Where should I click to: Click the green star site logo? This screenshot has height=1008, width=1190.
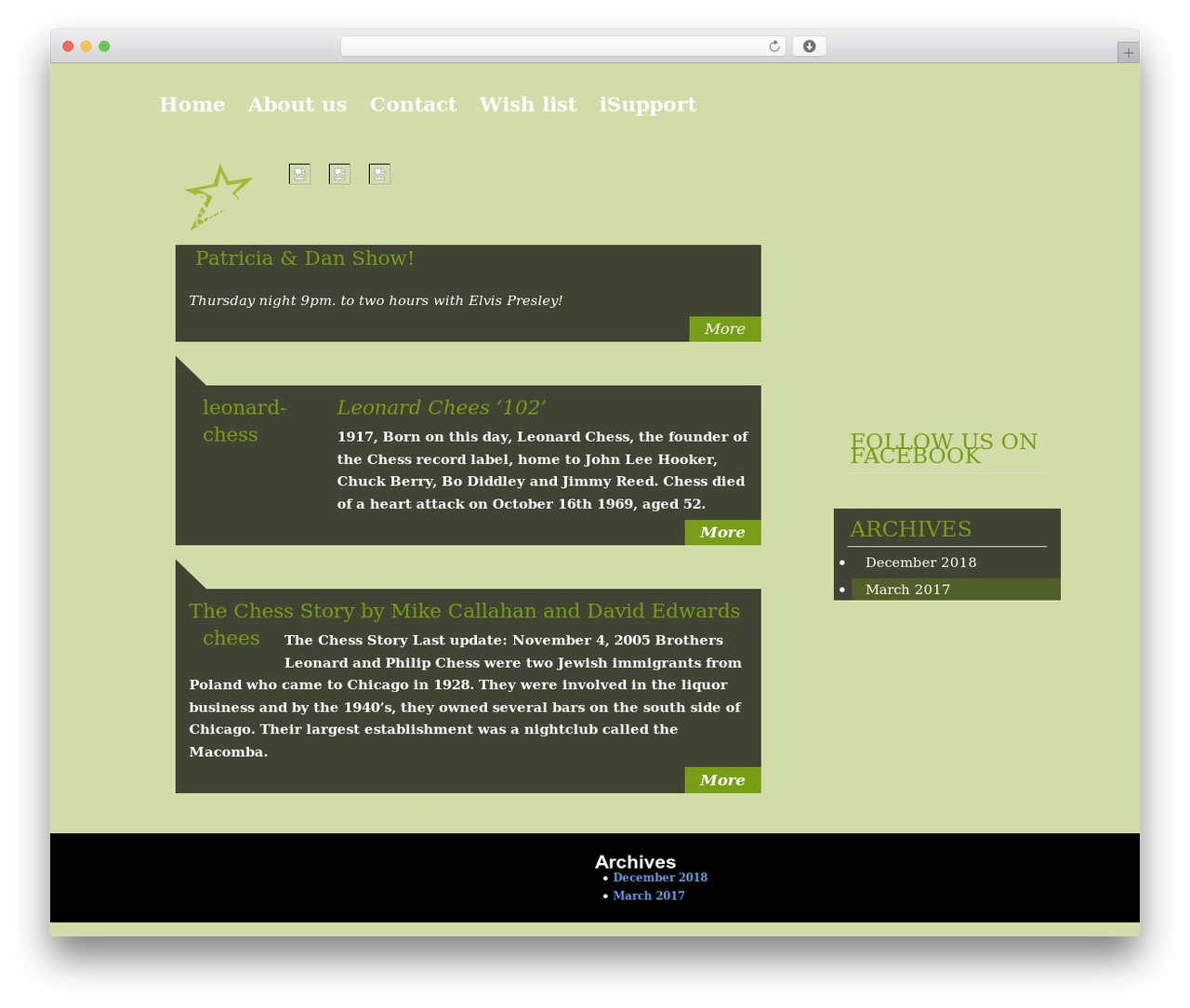(x=219, y=196)
